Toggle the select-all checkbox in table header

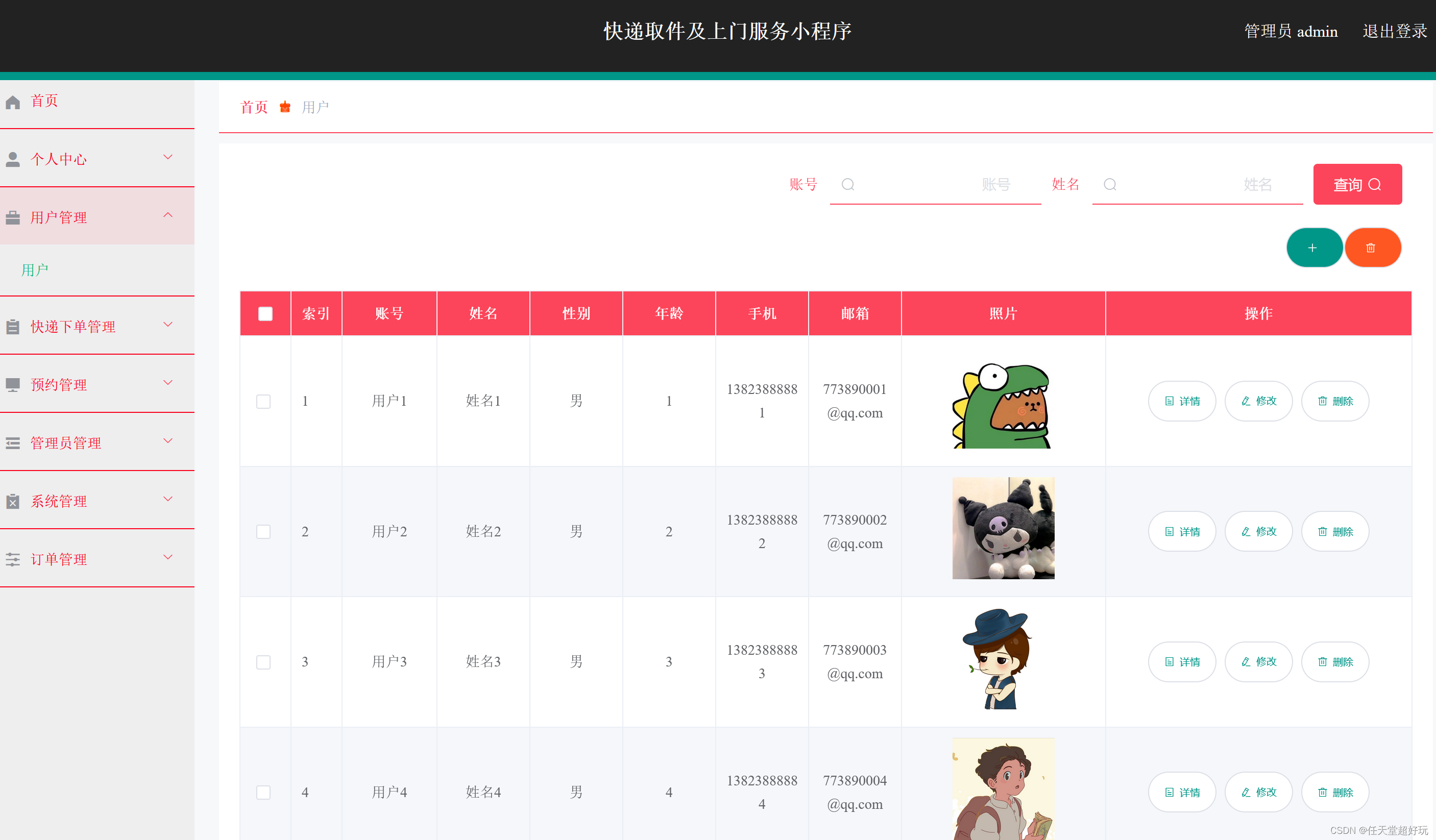point(265,314)
